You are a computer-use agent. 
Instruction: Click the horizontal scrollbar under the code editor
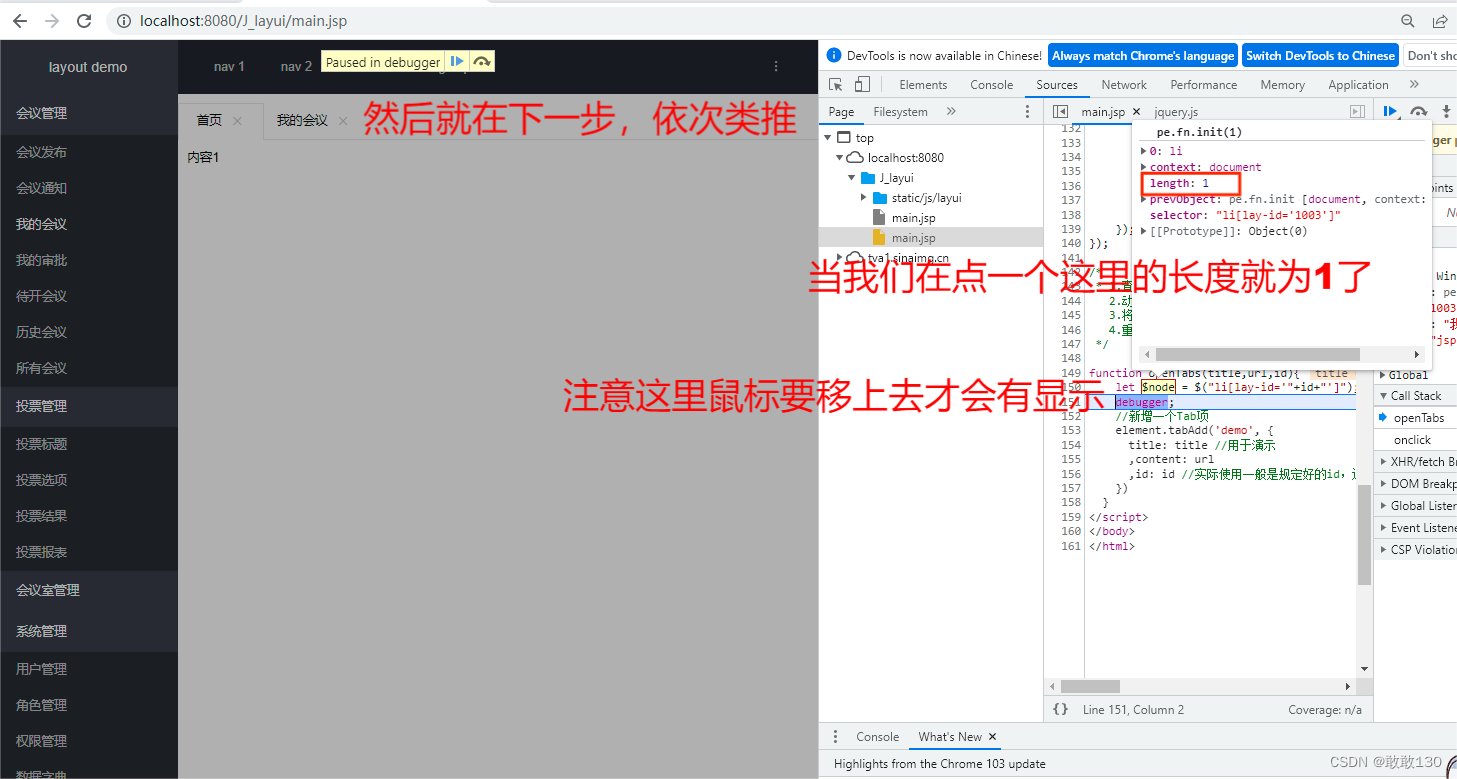point(1091,687)
